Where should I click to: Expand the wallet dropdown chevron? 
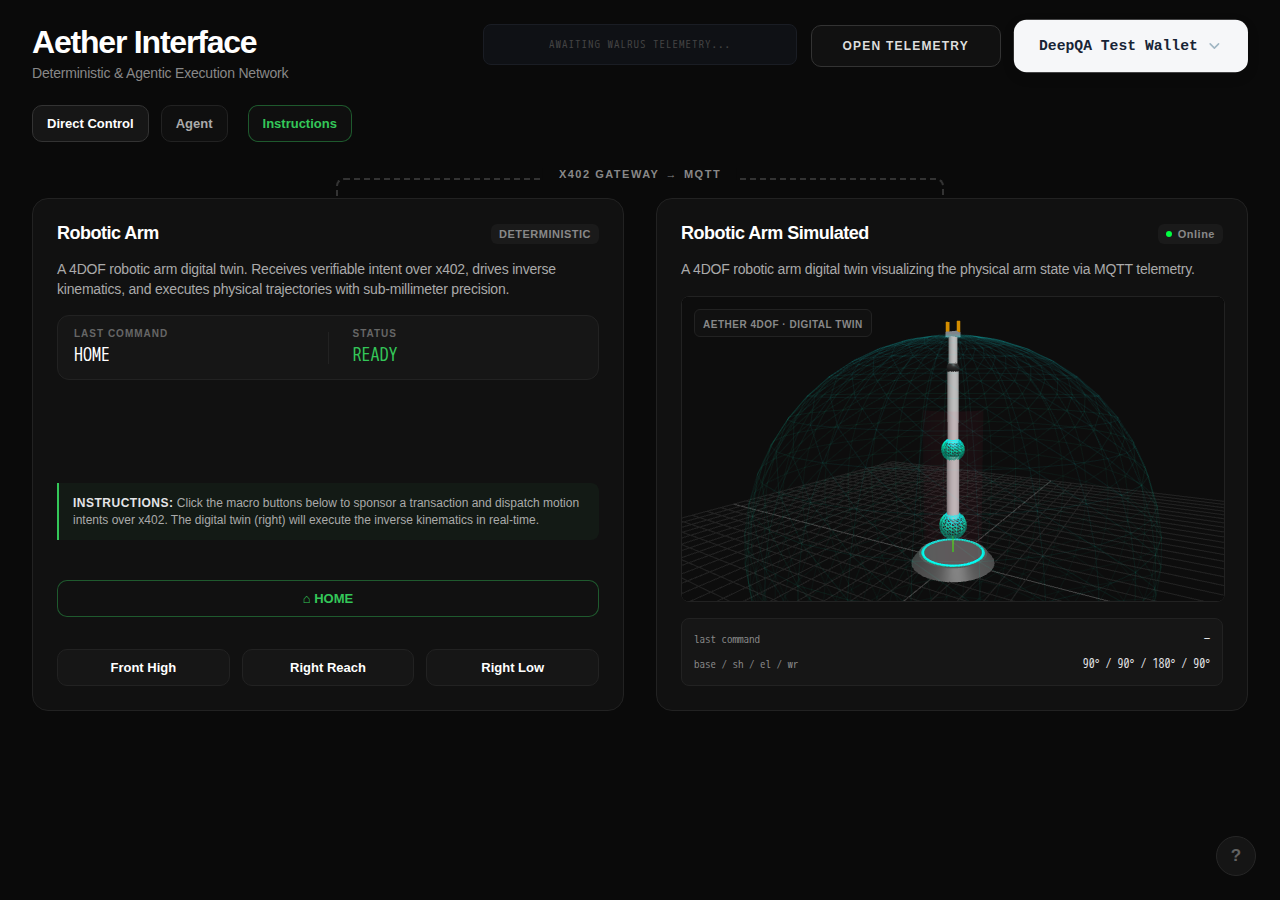coord(1214,46)
